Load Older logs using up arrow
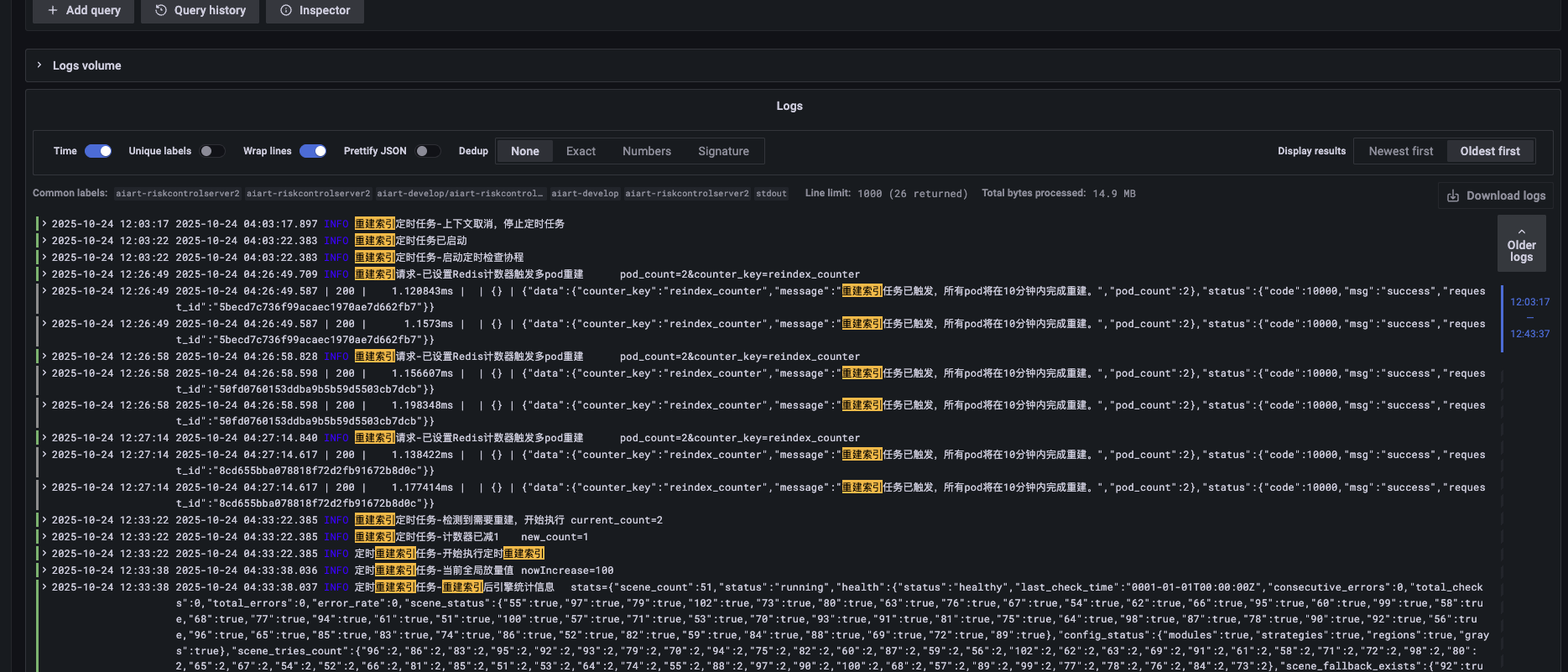The width and height of the screenshot is (1568, 672). pos(1521,232)
